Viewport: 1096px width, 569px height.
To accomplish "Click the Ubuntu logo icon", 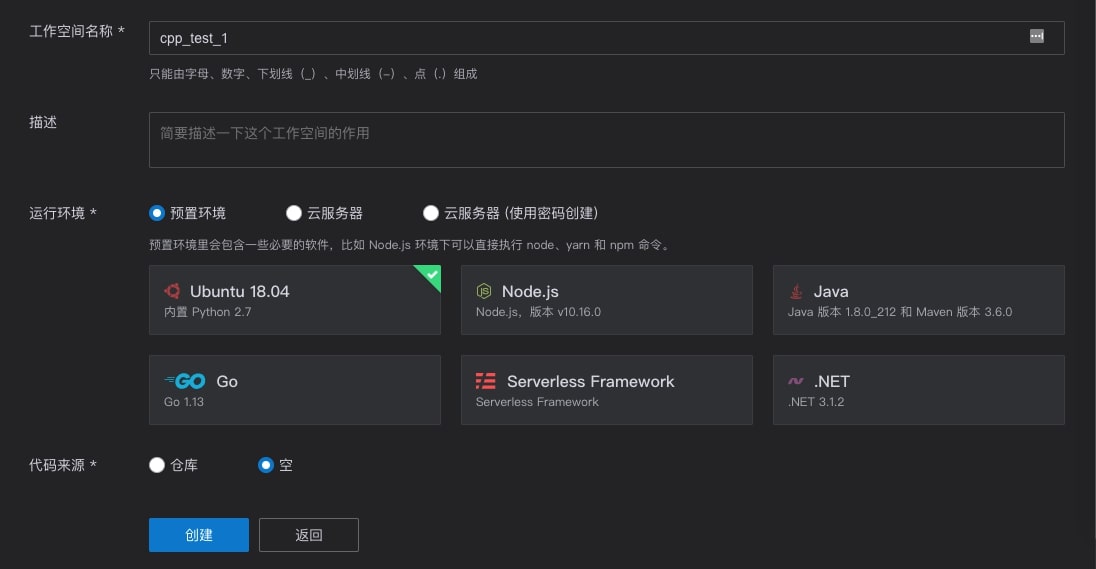I will tap(172, 291).
